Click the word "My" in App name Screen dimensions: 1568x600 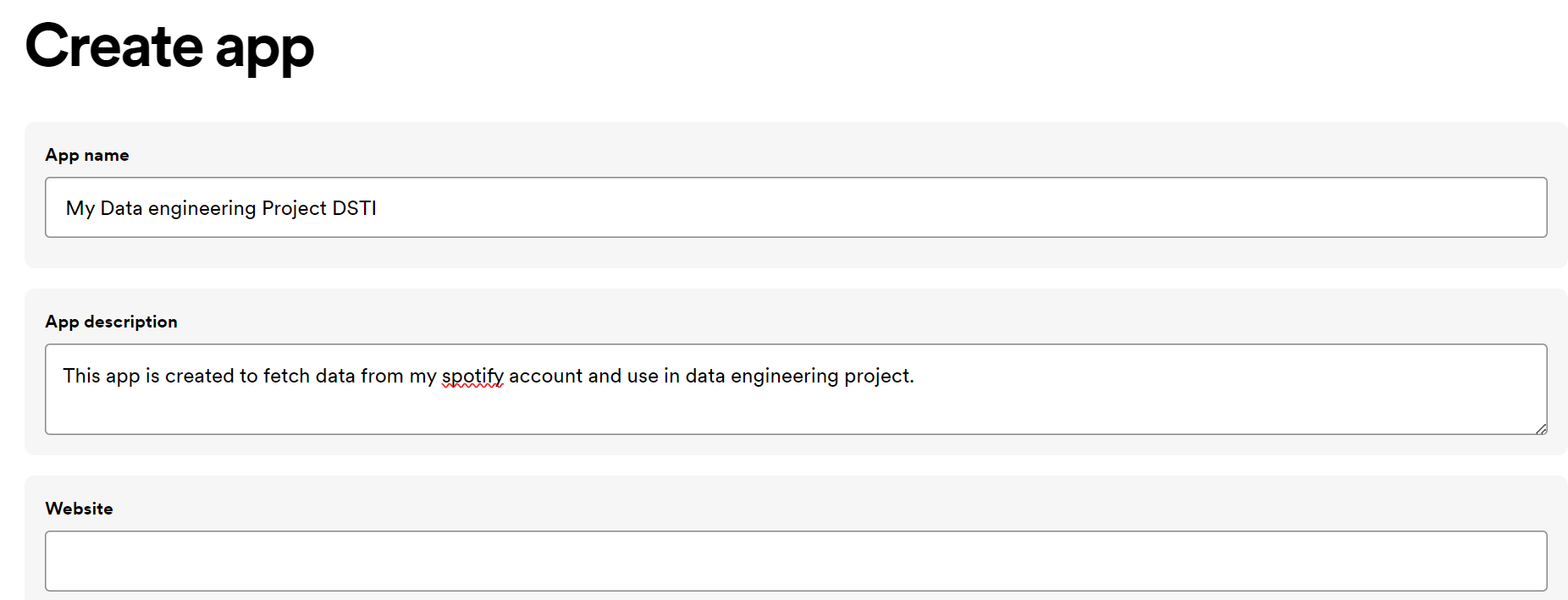80,208
